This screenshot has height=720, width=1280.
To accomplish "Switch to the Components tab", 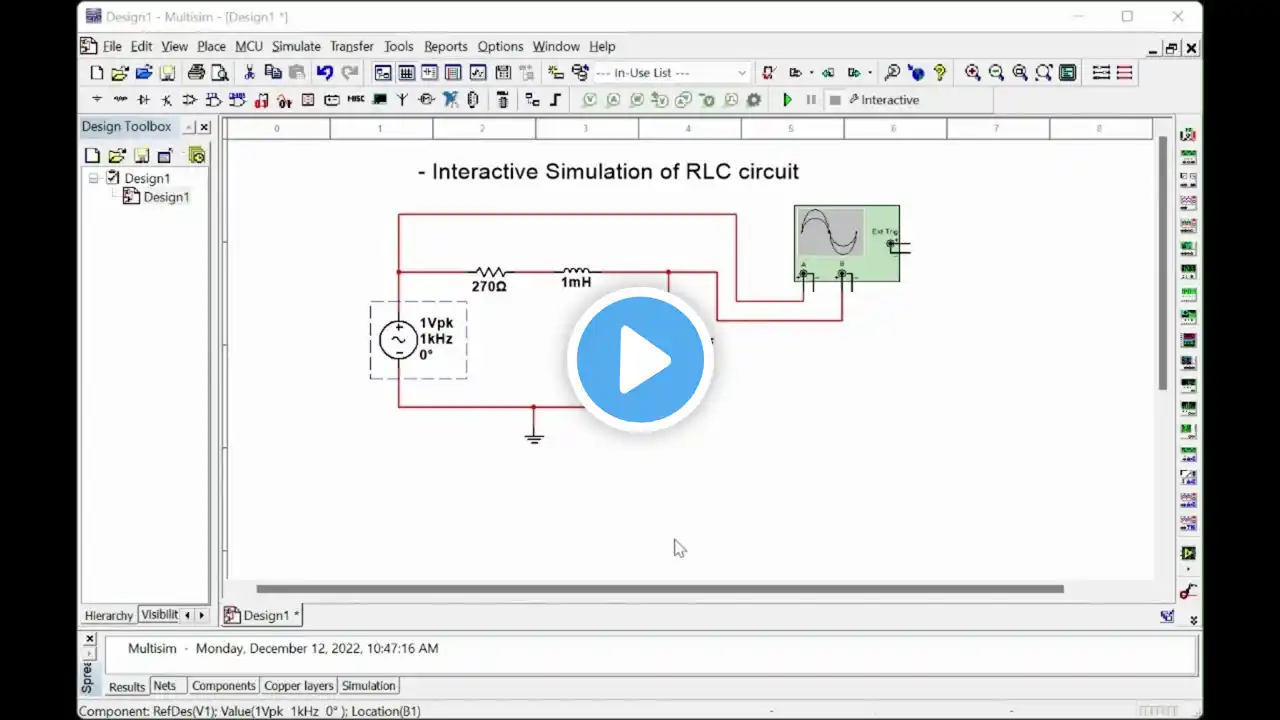I will click(x=223, y=686).
